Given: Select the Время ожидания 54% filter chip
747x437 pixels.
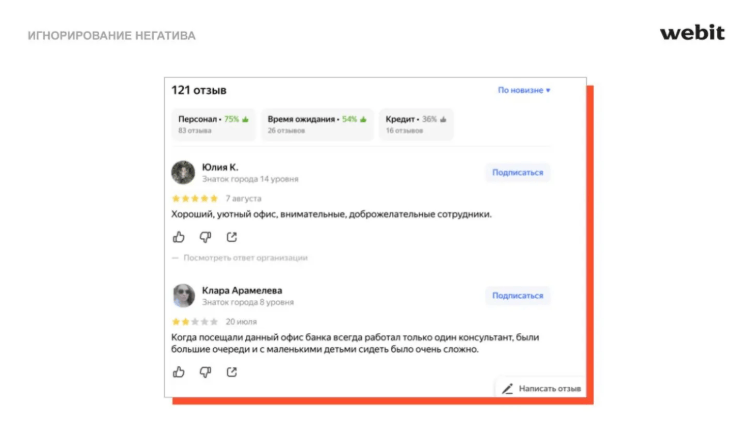Looking at the screenshot, I should pyautogui.click(x=317, y=124).
